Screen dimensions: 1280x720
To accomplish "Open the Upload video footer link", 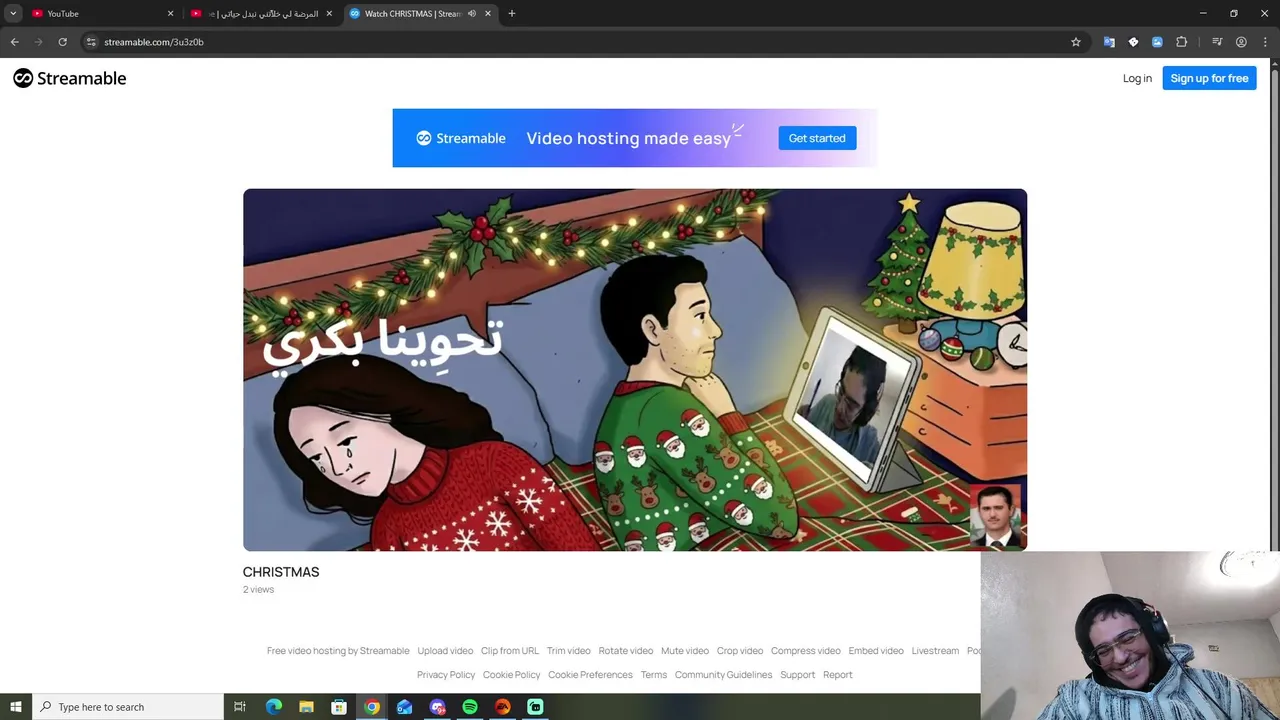I will pyautogui.click(x=445, y=651).
